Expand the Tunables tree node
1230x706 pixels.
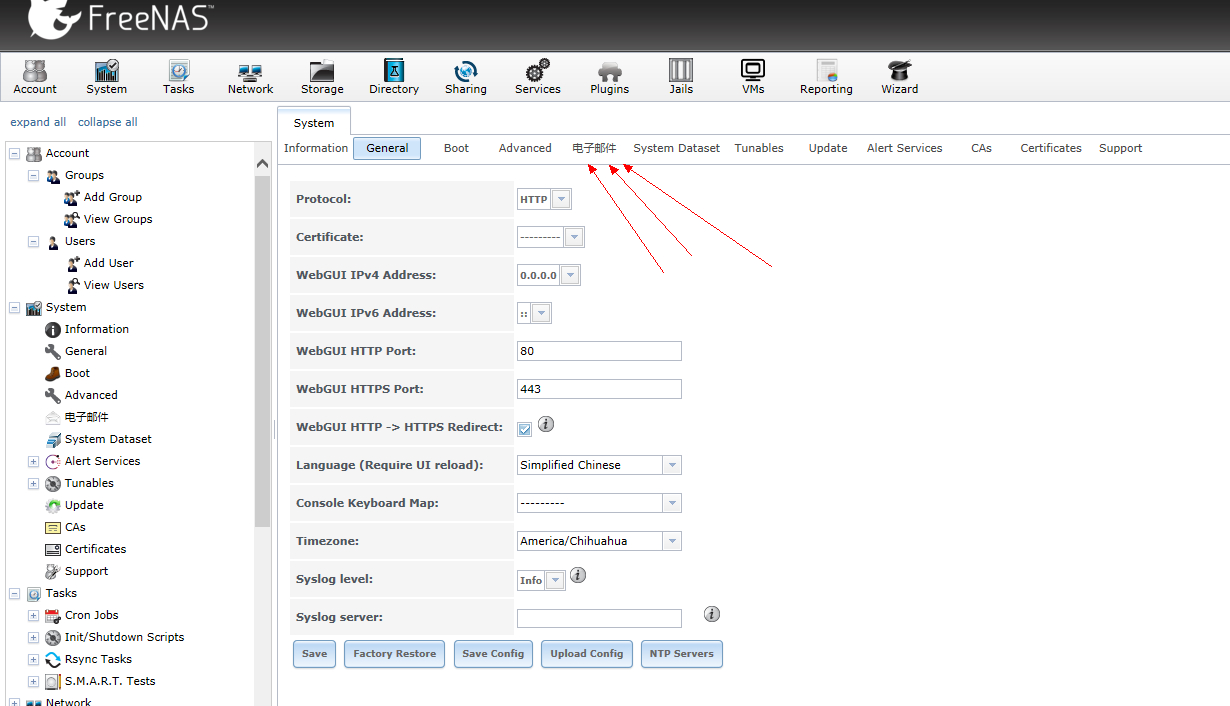33,483
